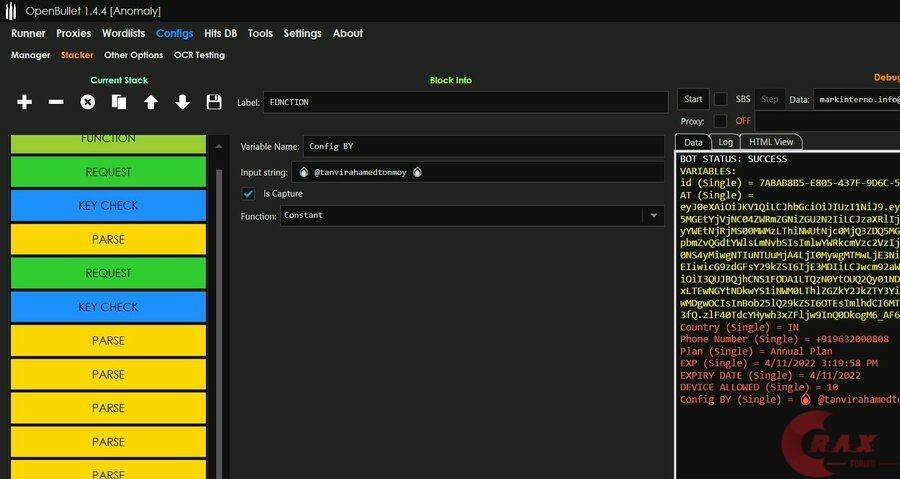Switch to the Stacker sub-tab

coord(77,55)
